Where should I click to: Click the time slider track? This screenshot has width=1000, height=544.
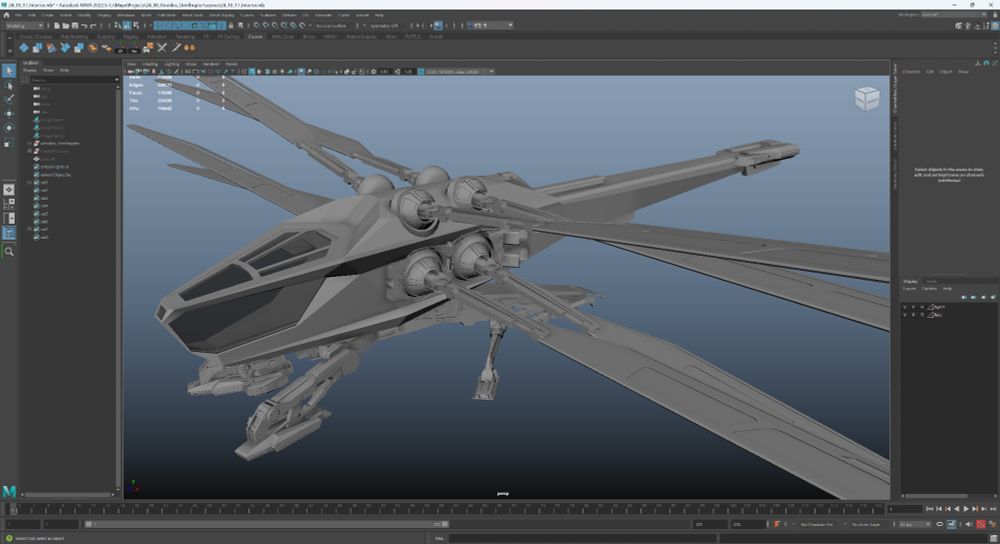click(x=450, y=510)
